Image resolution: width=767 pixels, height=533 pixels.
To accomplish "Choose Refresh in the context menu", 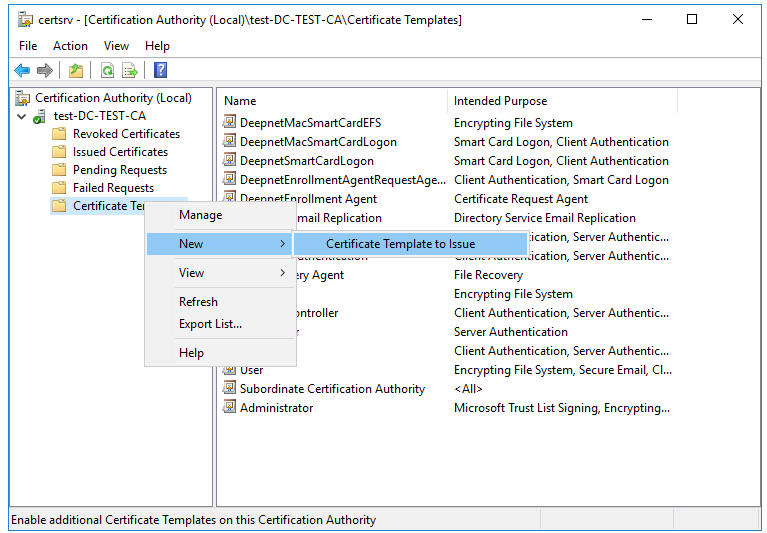I will 198,302.
